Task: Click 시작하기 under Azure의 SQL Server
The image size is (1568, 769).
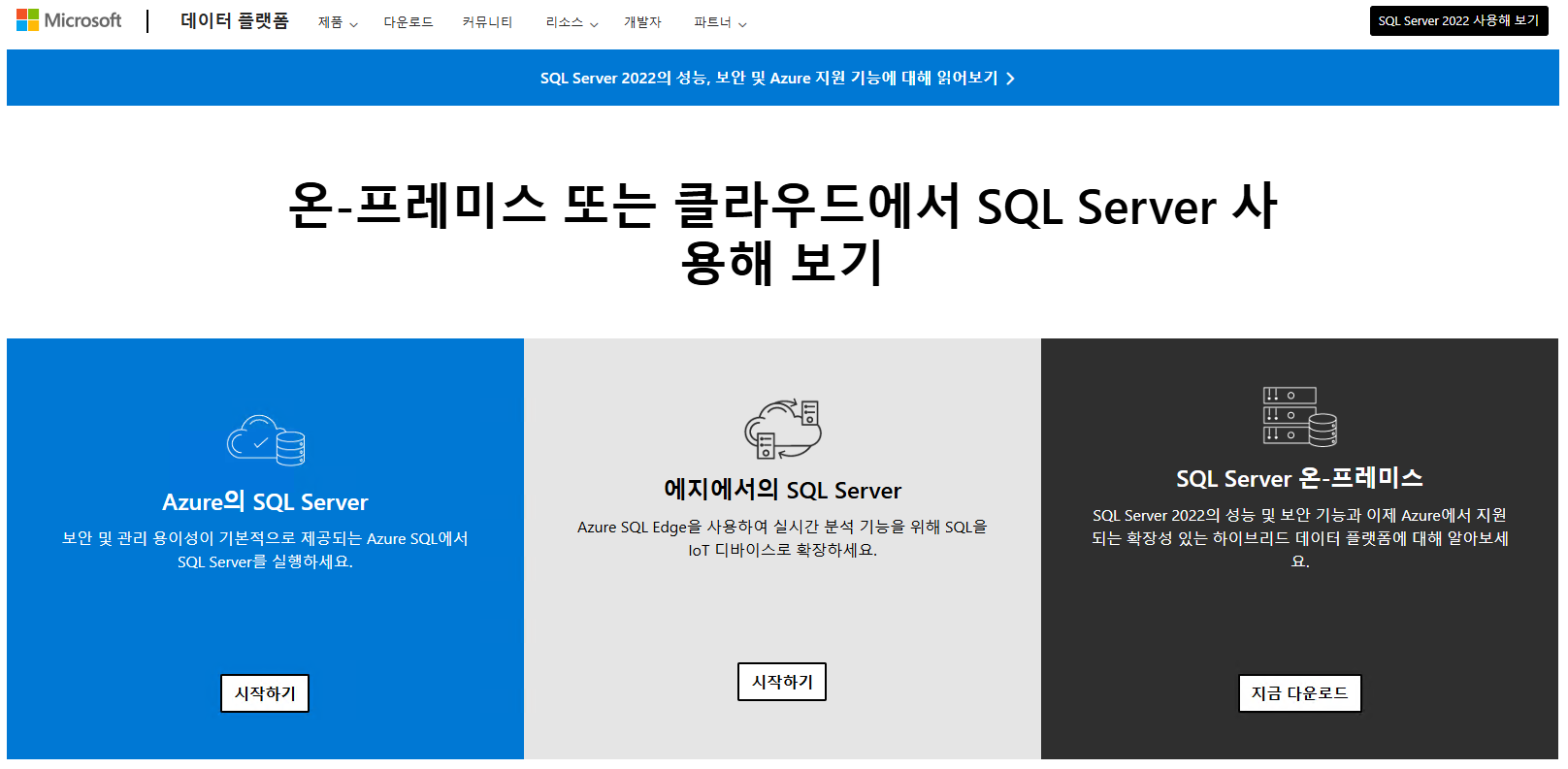Action: pos(265,693)
